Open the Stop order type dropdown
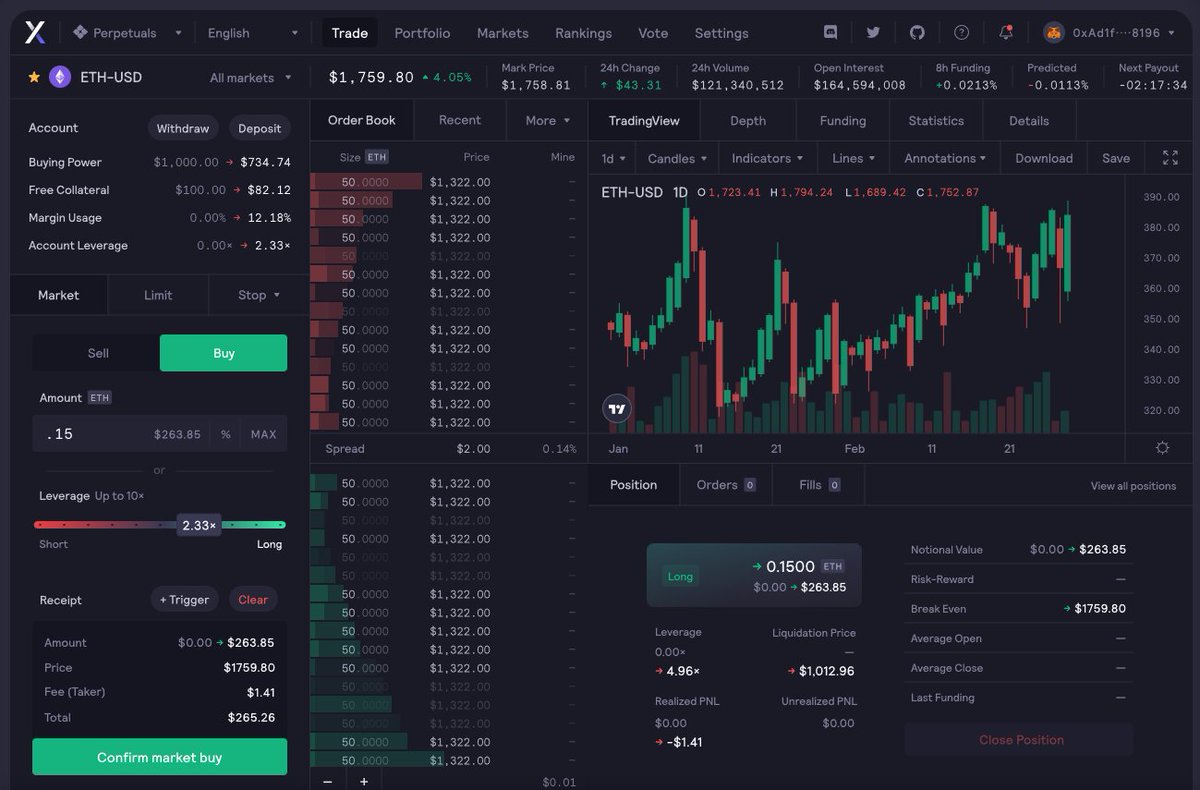Screen dimensions: 1200x790 pyautogui.click(x=258, y=295)
